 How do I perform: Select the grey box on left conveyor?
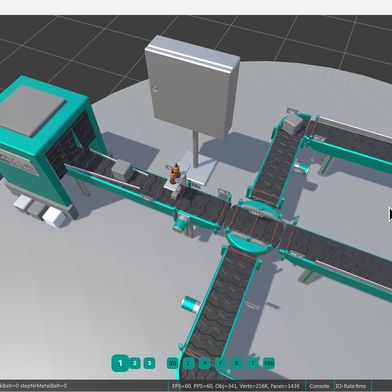[122, 170]
